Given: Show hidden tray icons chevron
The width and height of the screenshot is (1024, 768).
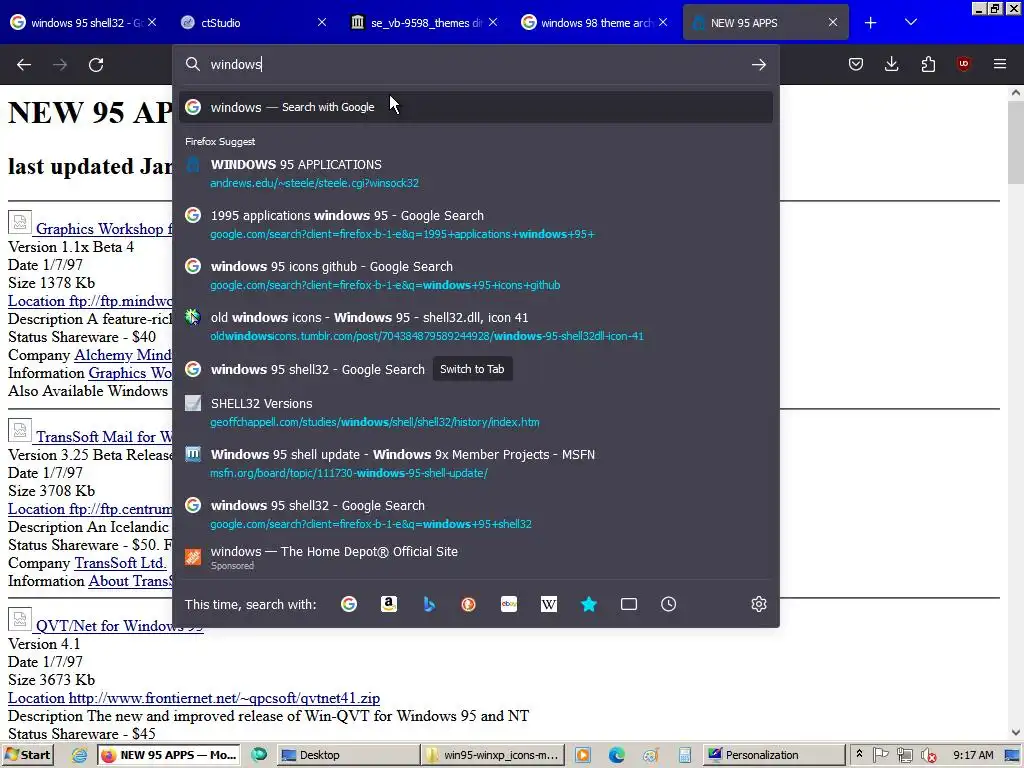Looking at the screenshot, I should pos(859,754).
